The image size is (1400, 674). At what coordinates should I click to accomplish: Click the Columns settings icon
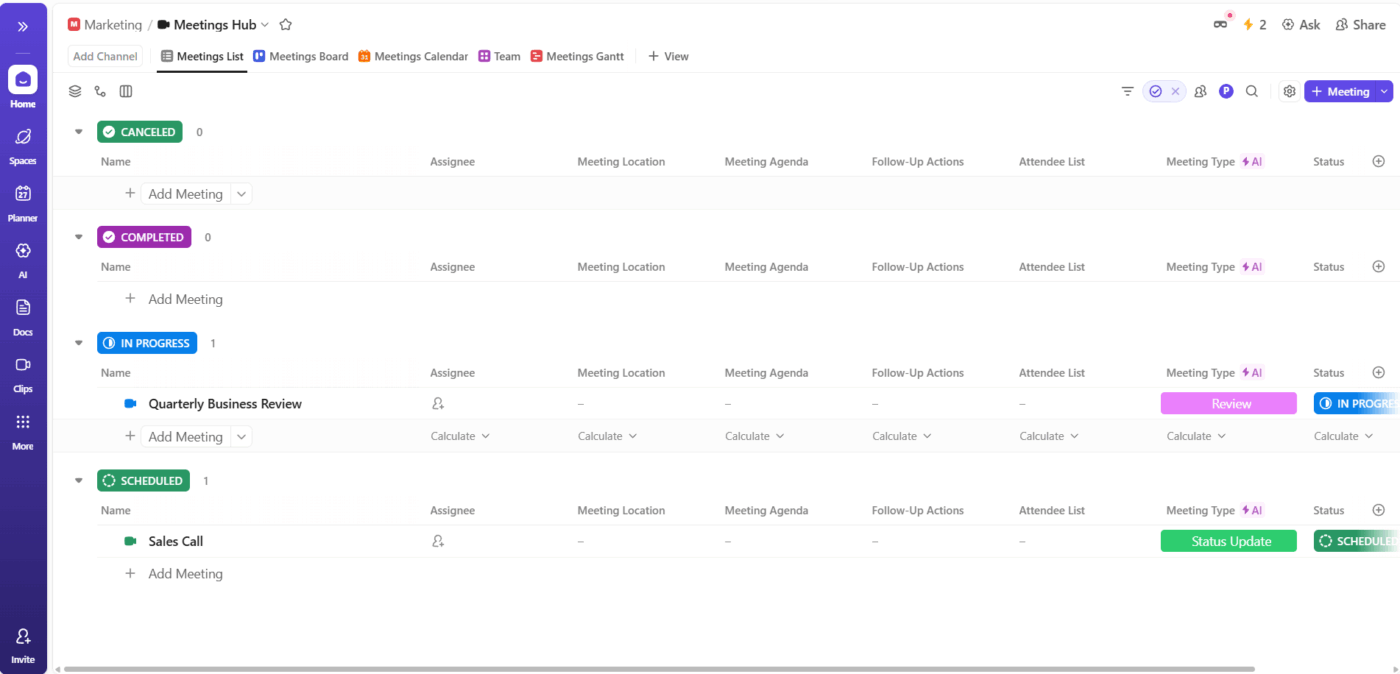(125, 90)
